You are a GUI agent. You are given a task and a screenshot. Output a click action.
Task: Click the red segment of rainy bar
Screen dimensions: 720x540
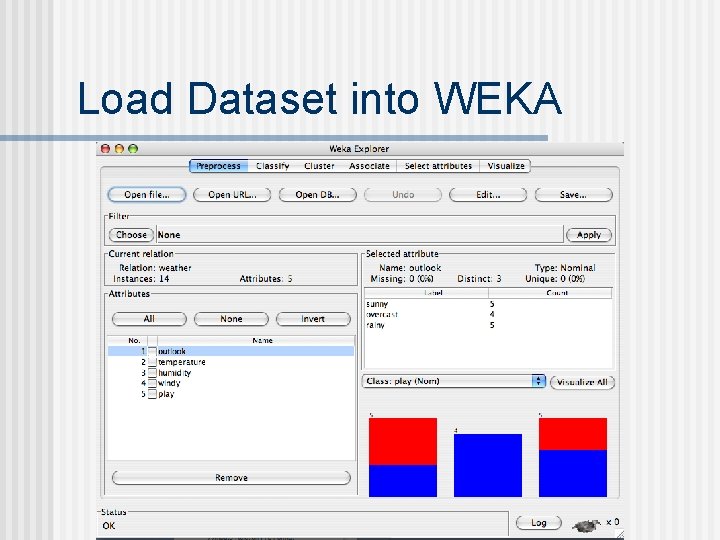click(x=573, y=434)
